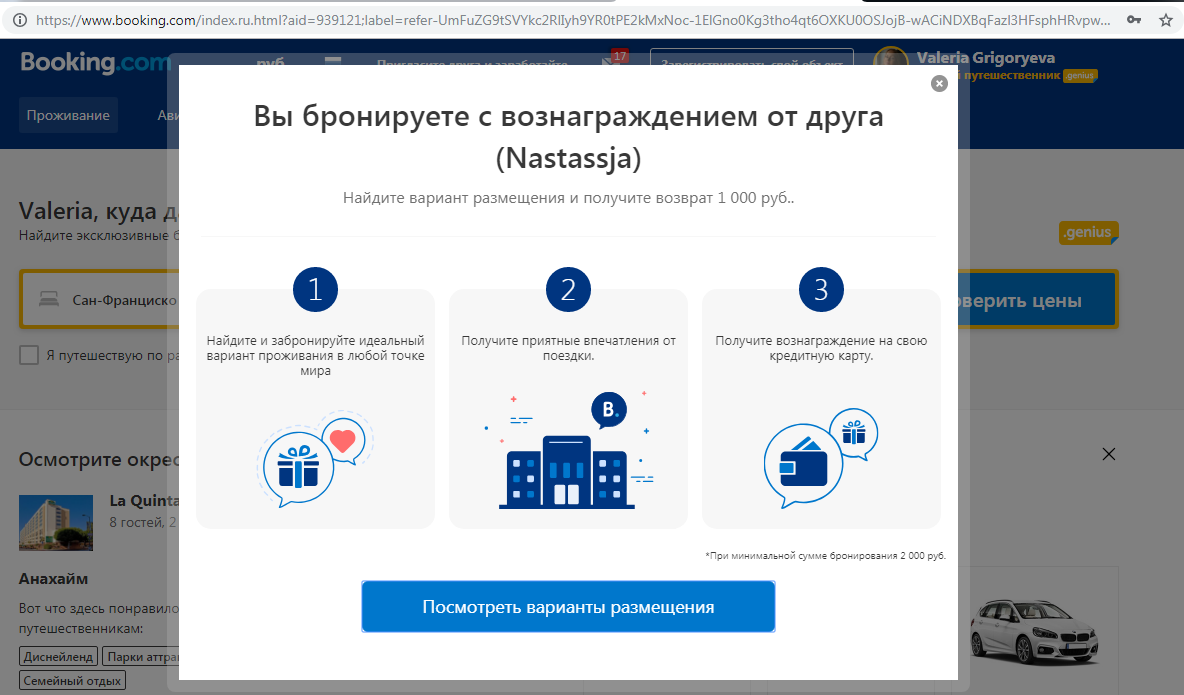Screen dimensions: 1184x695
Task: Click 'Посмотреть варианты размещения' button
Action: pos(568,607)
